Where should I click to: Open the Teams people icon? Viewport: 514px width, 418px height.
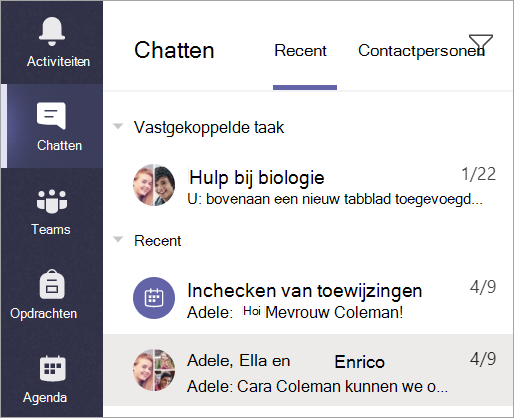pyautogui.click(x=52, y=201)
